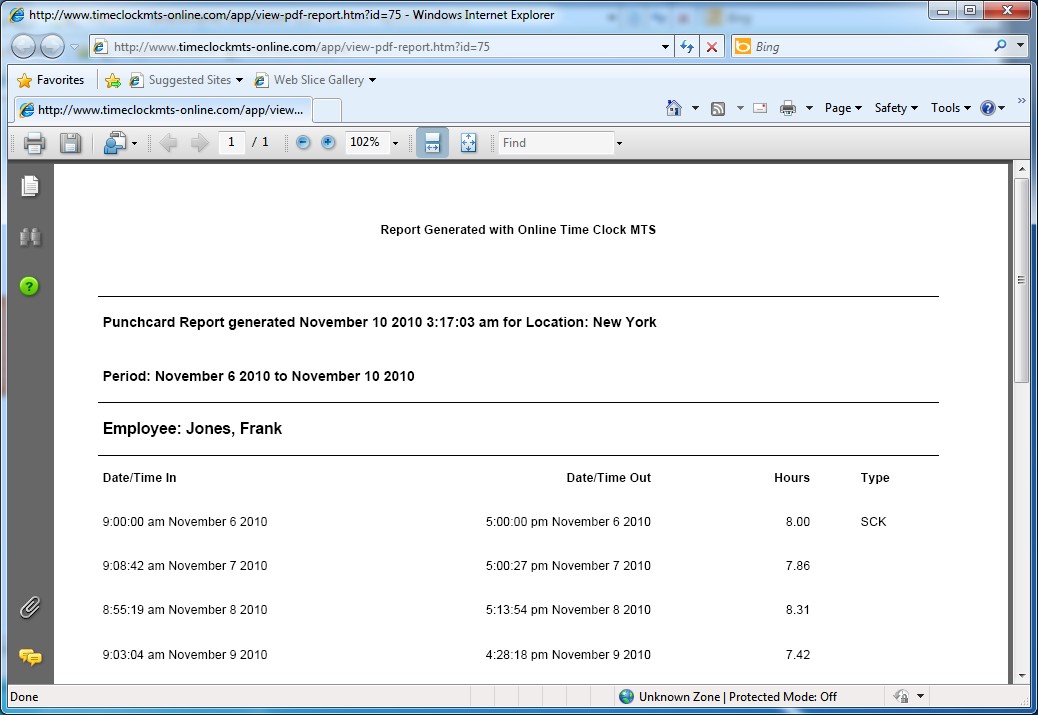Click the Bing search magnifier icon
1038x715 pixels.
(x=1000, y=46)
